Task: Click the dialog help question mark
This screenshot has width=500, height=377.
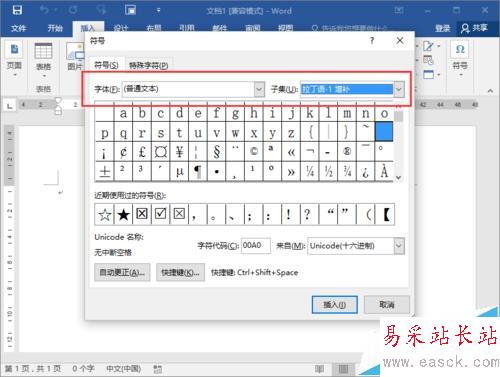Action: point(372,41)
